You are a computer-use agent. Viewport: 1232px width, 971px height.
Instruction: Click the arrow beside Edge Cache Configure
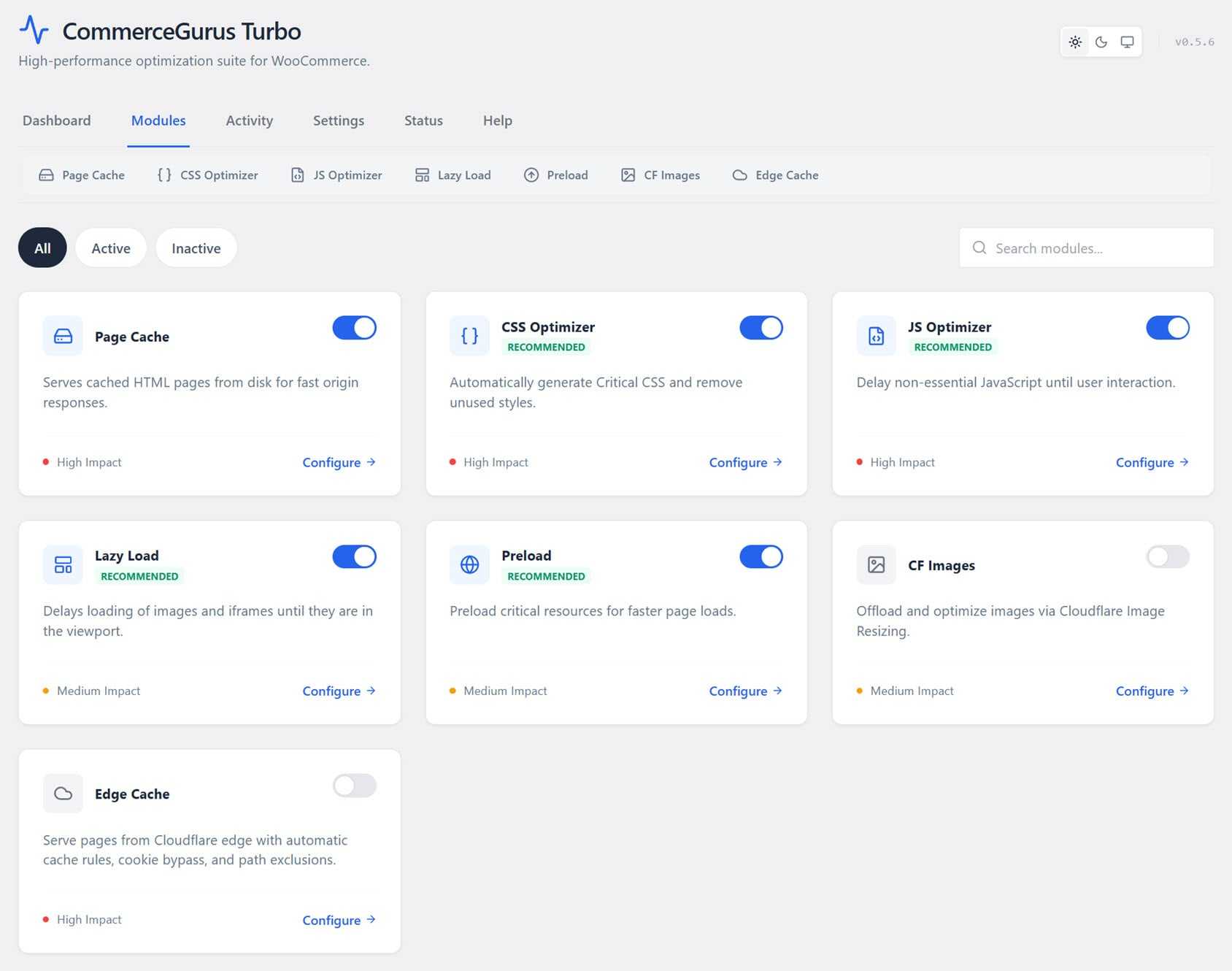tap(371, 920)
